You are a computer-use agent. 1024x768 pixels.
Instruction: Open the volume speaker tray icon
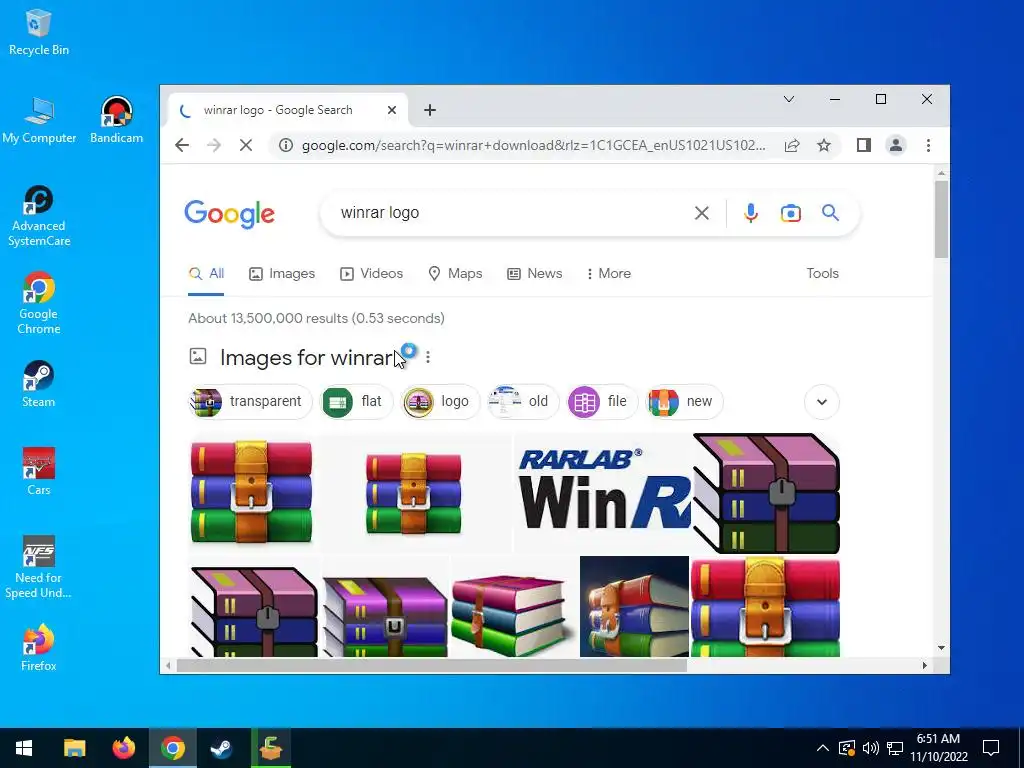pyautogui.click(x=871, y=748)
